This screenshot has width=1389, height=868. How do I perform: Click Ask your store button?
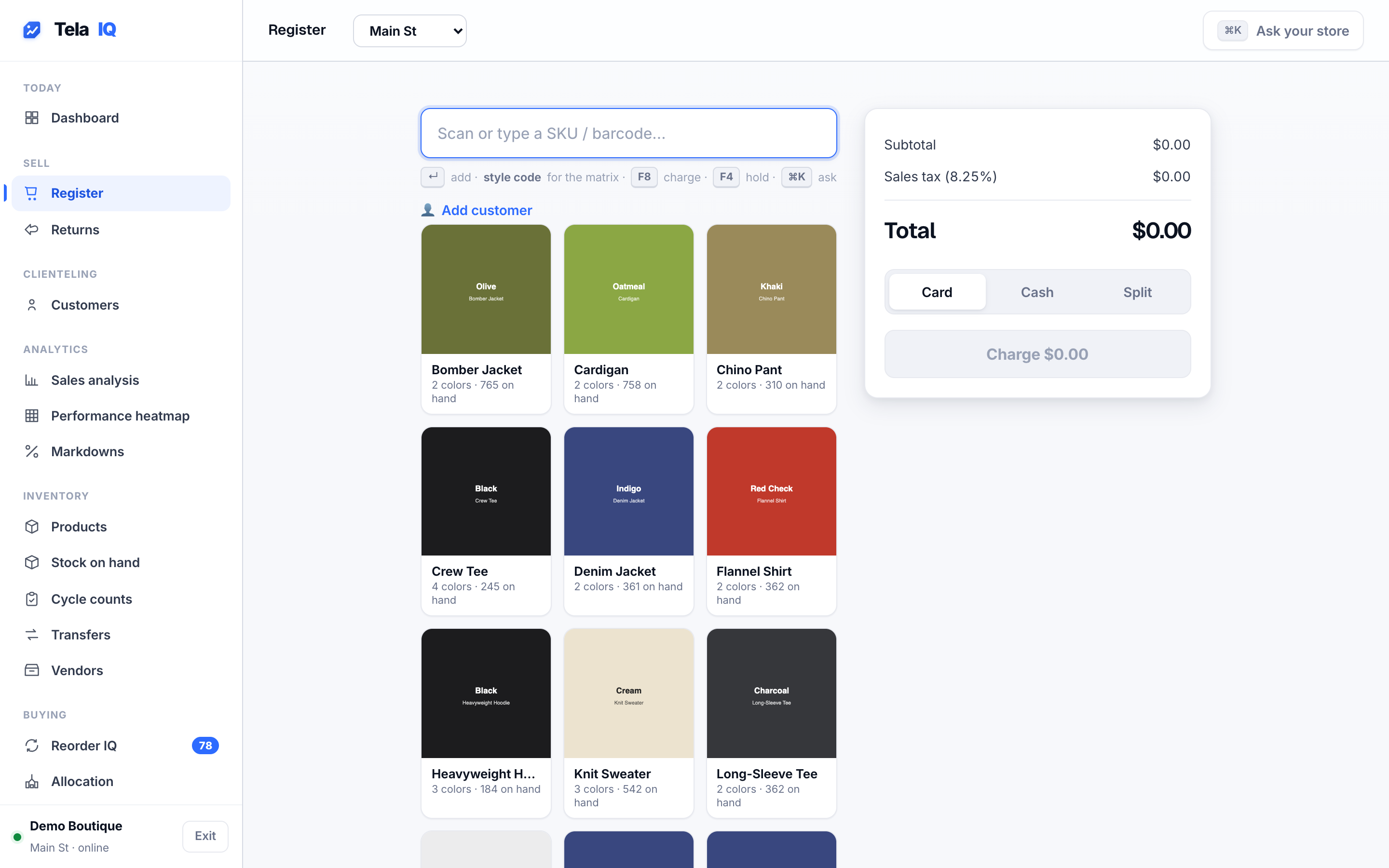pyautogui.click(x=1283, y=31)
